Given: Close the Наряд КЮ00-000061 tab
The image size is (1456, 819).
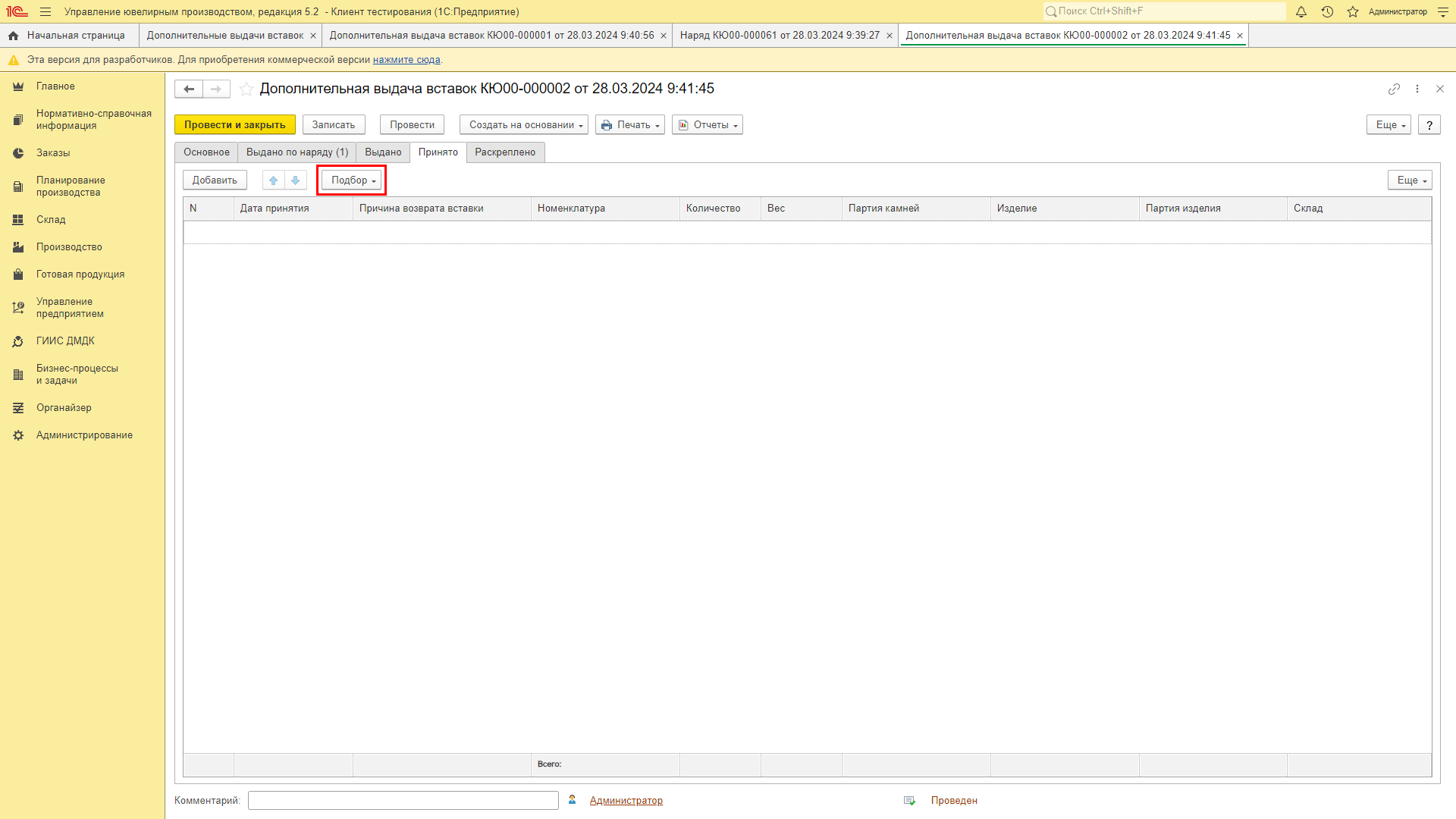Looking at the screenshot, I should point(890,36).
